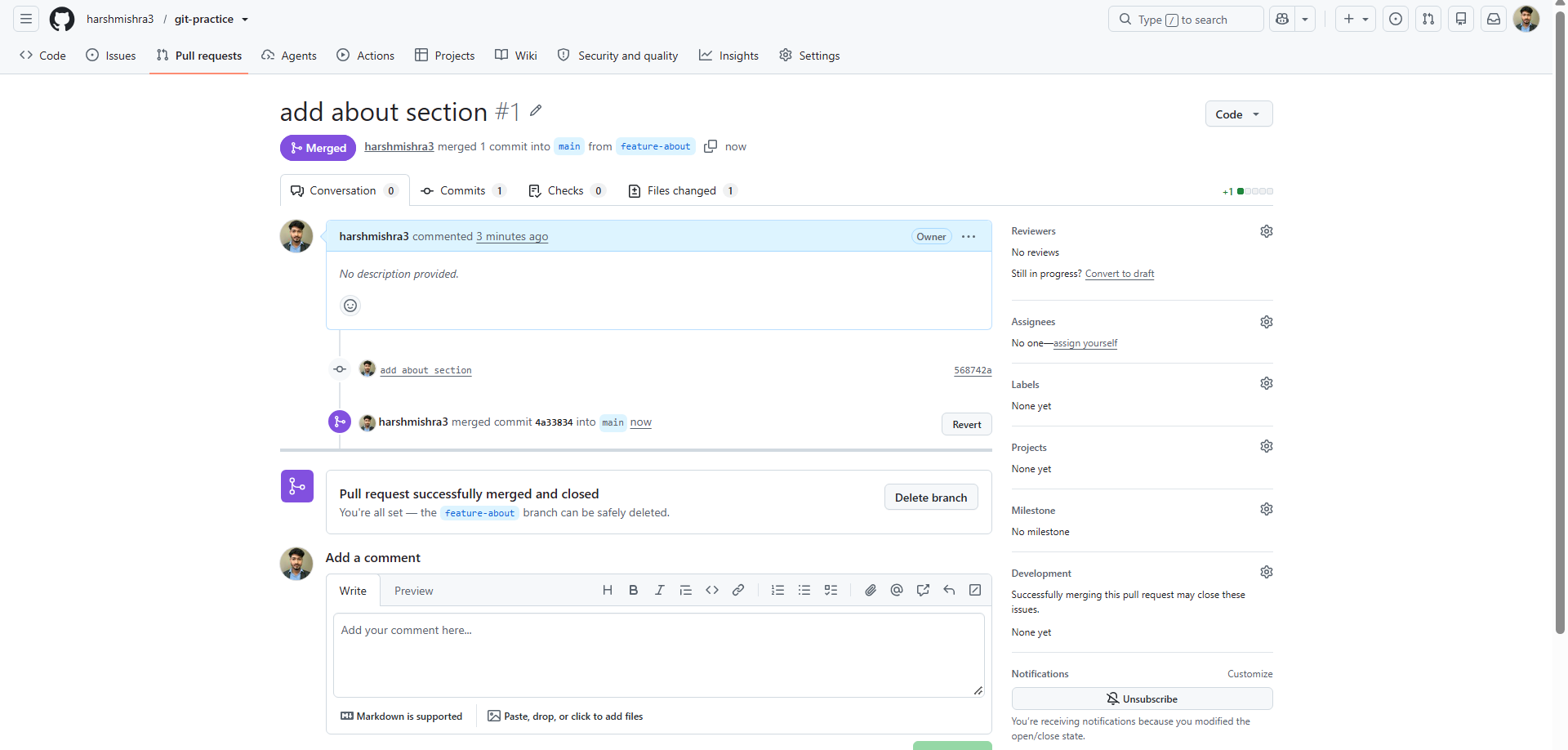Expand the Code dropdown button

1239,114
